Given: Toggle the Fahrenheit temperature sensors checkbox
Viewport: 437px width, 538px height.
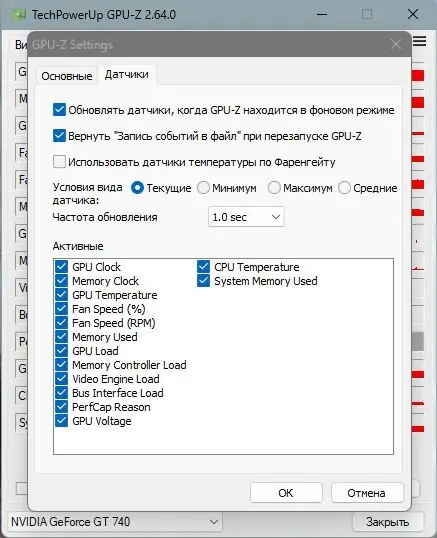Looking at the screenshot, I should coord(59,162).
